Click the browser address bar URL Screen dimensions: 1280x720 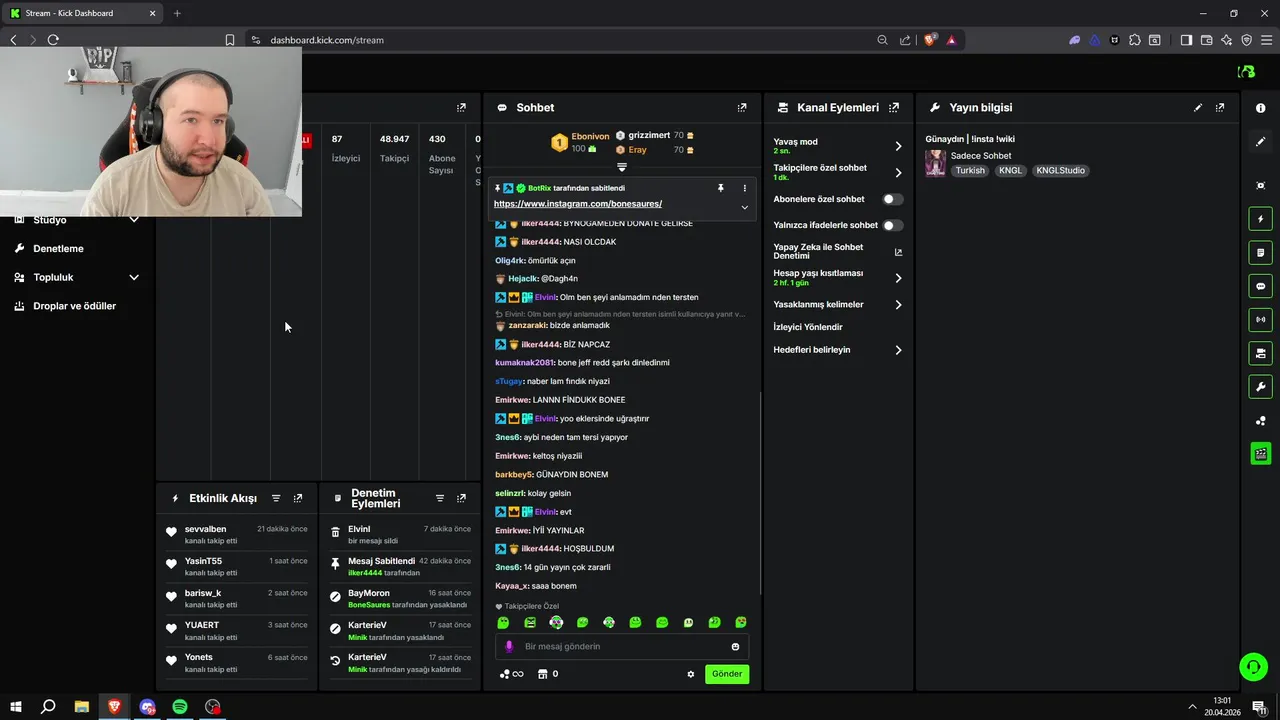click(x=327, y=40)
